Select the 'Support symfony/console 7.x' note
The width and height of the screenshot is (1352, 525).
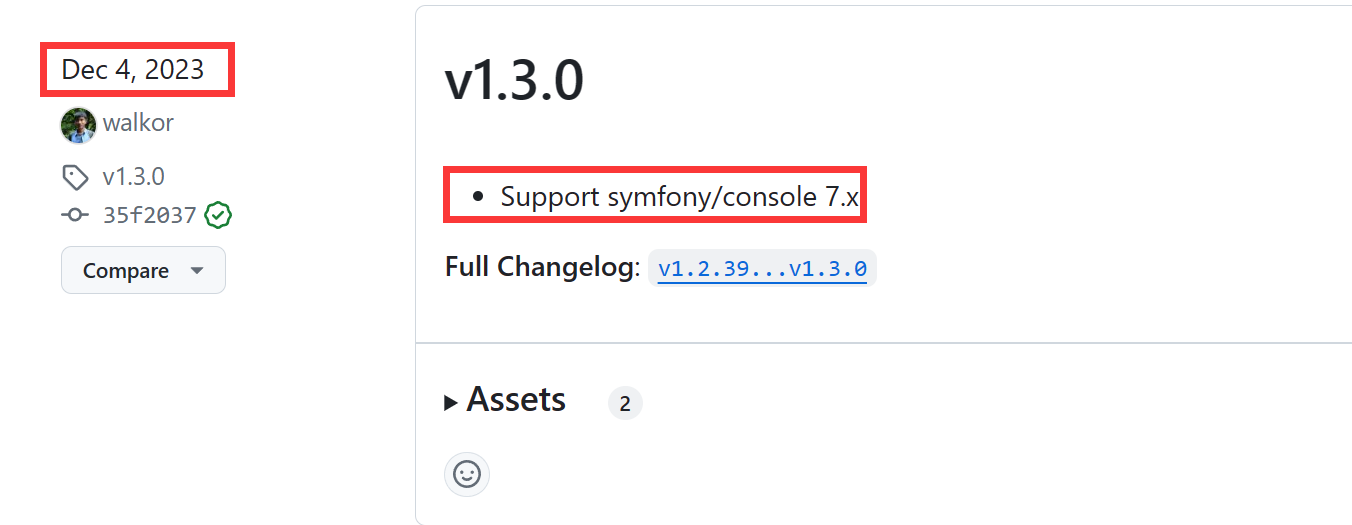pos(679,196)
